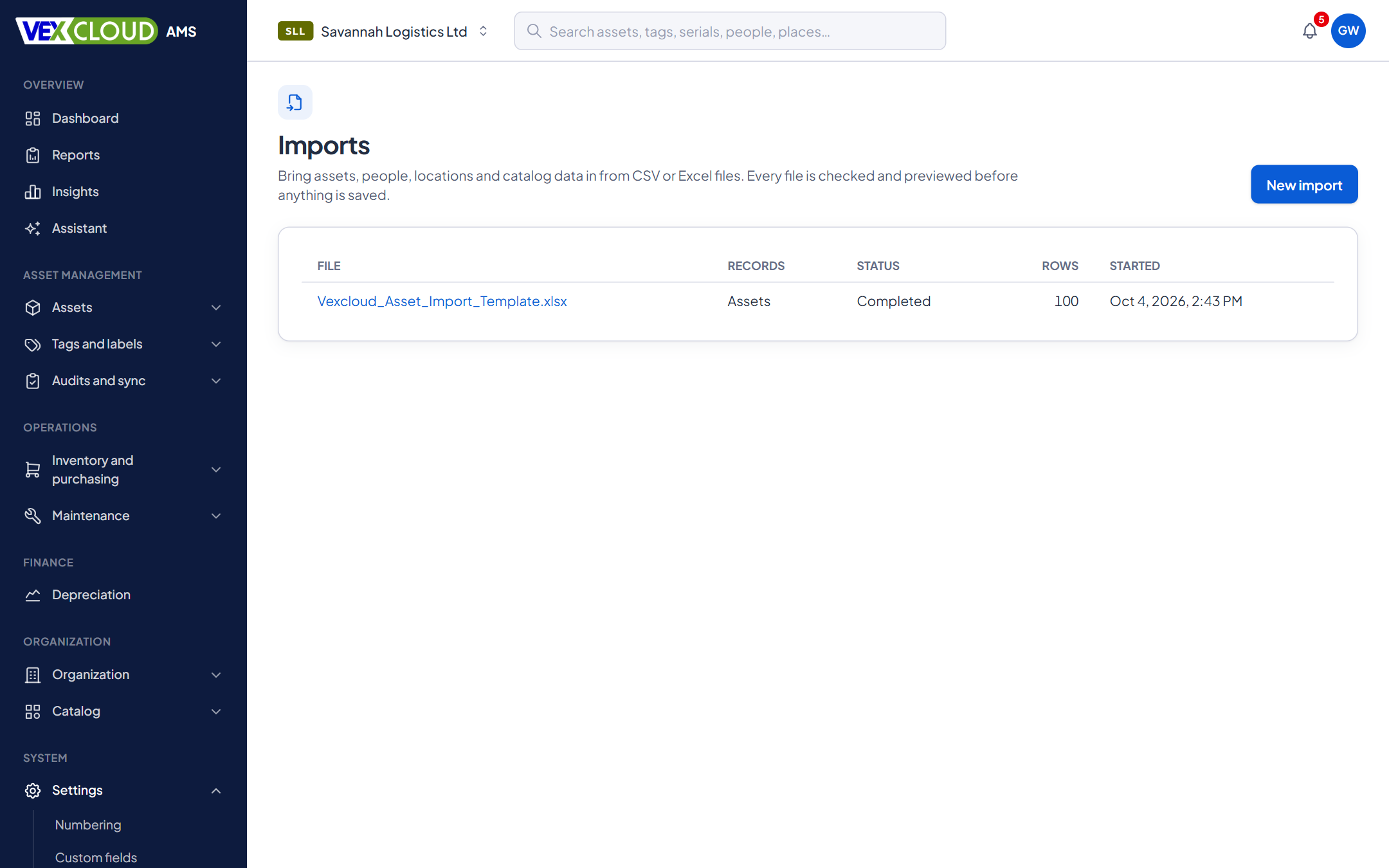Click the Depreciation chart icon
The width and height of the screenshot is (1389, 868).
click(x=33, y=595)
